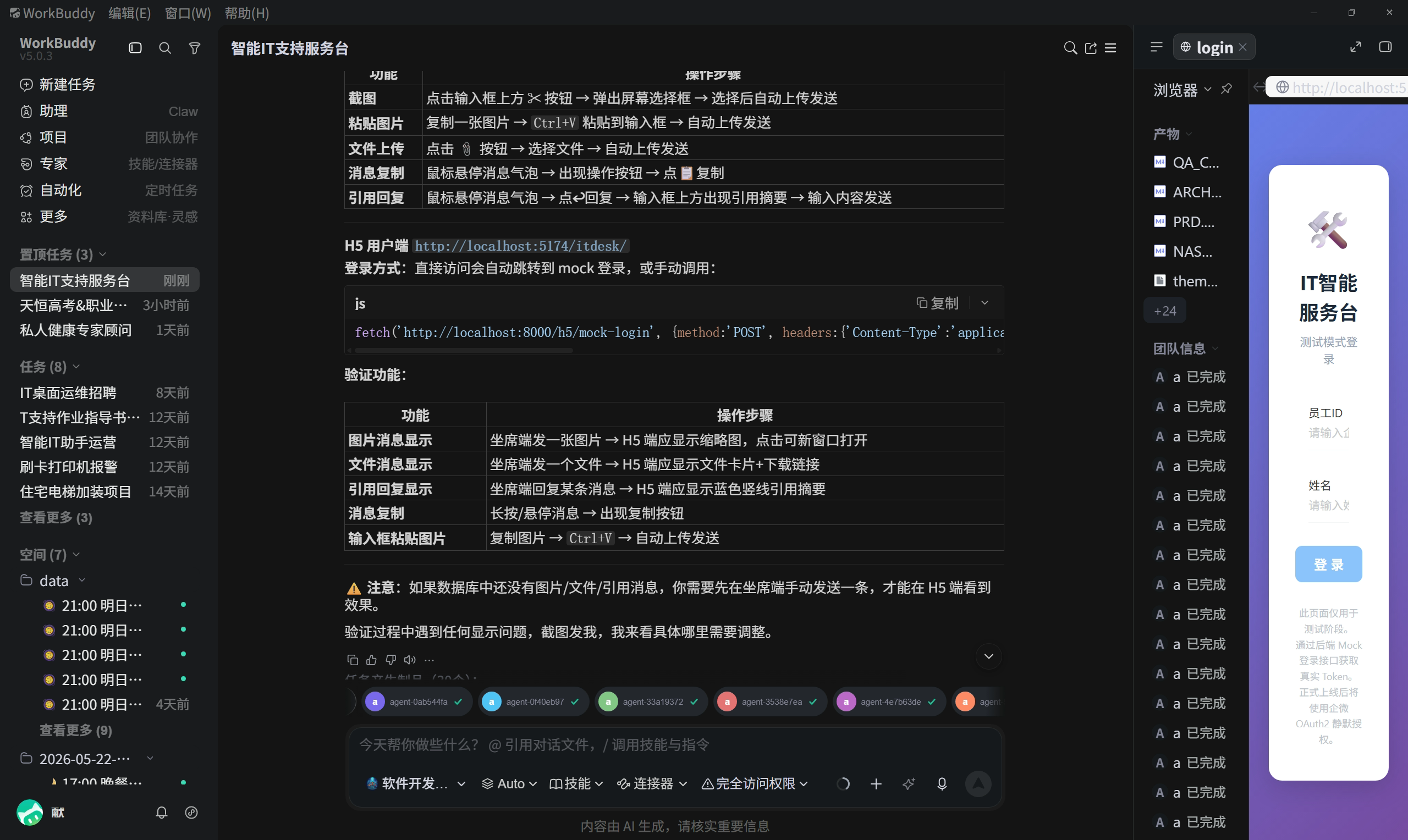
Task: Open the 编辑(E) menu
Action: coord(130,13)
